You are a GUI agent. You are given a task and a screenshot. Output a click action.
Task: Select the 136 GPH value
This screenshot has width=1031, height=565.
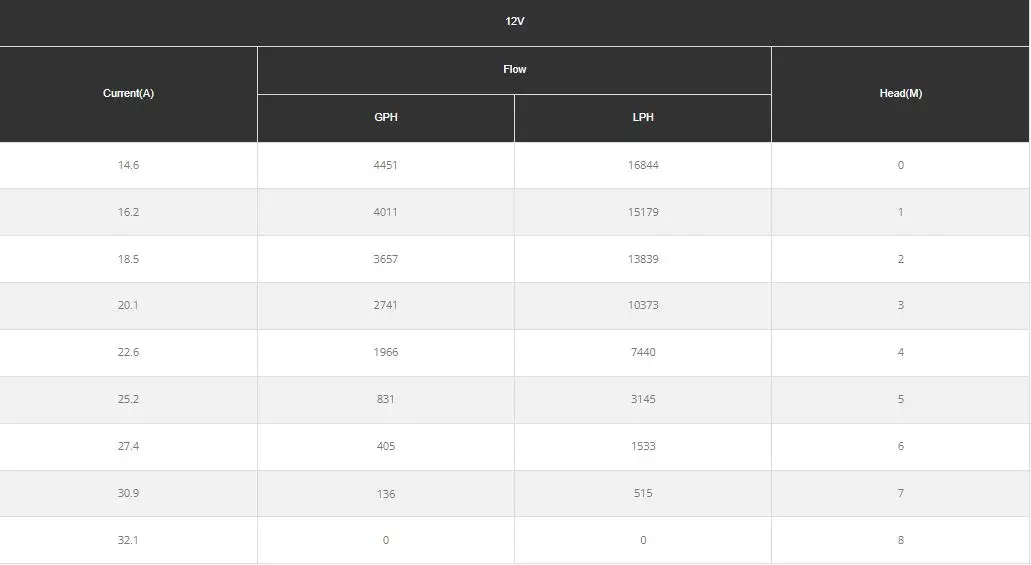tap(385, 493)
